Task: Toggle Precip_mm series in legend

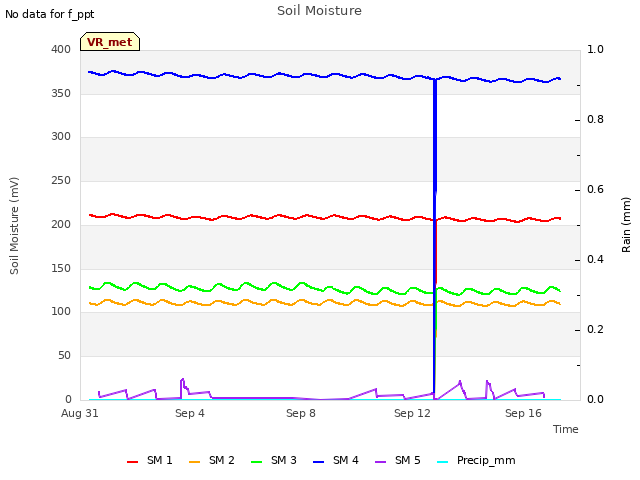Action: (476, 460)
